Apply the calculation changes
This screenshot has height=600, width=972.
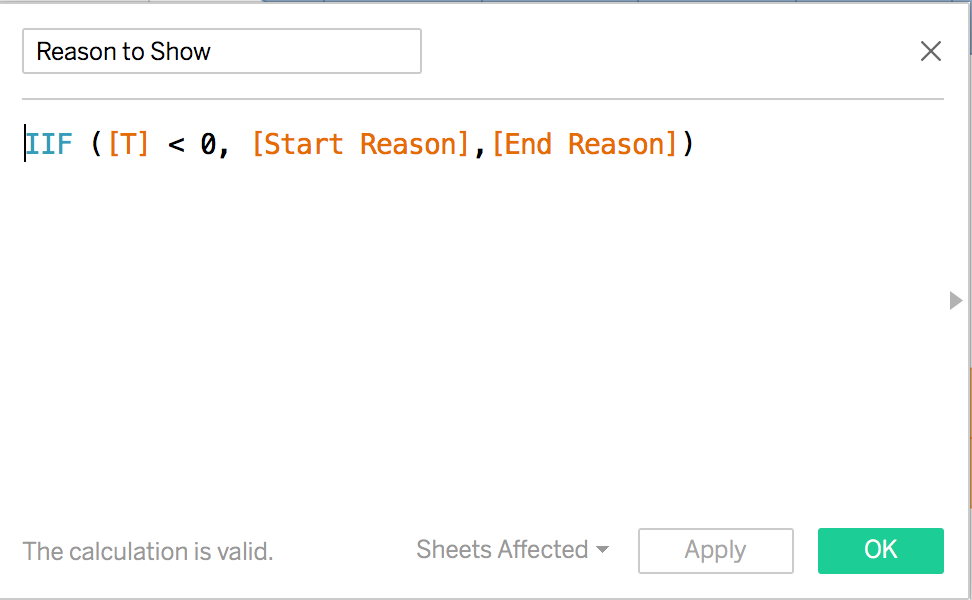[715, 550]
